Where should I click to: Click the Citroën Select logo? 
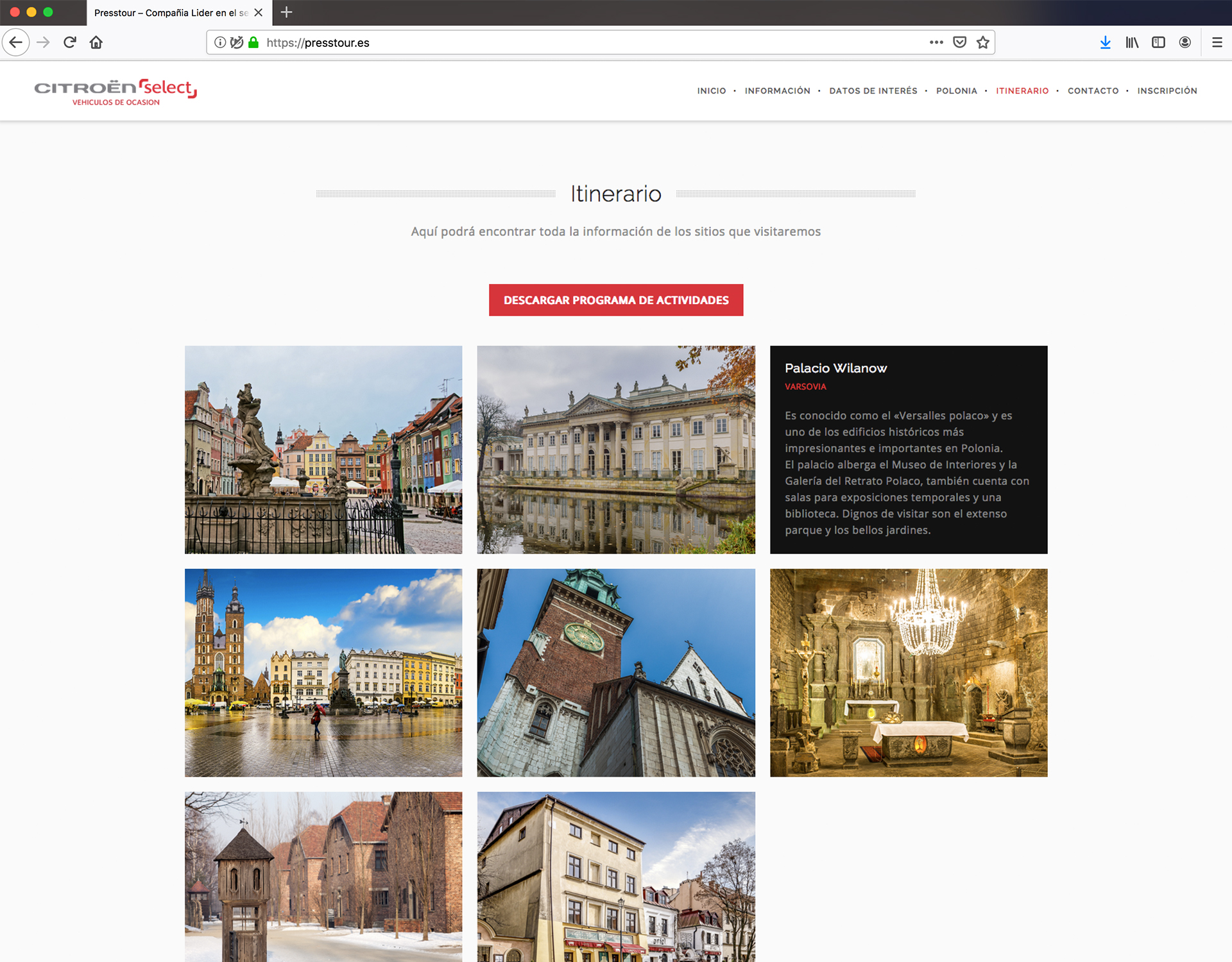(116, 92)
